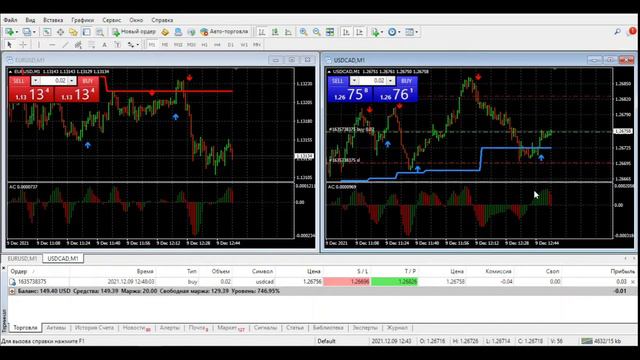Expand the Periods clock dropdown

[399, 32]
